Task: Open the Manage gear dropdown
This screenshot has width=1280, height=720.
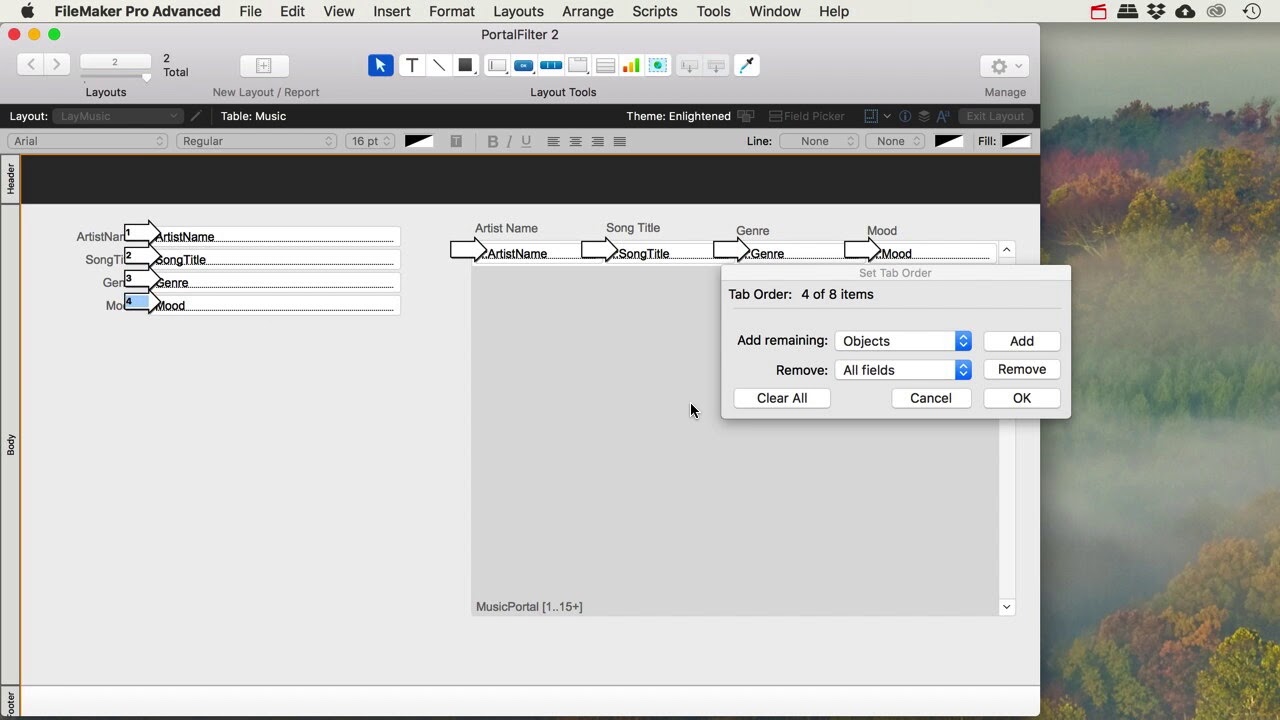Action: tap(1005, 66)
